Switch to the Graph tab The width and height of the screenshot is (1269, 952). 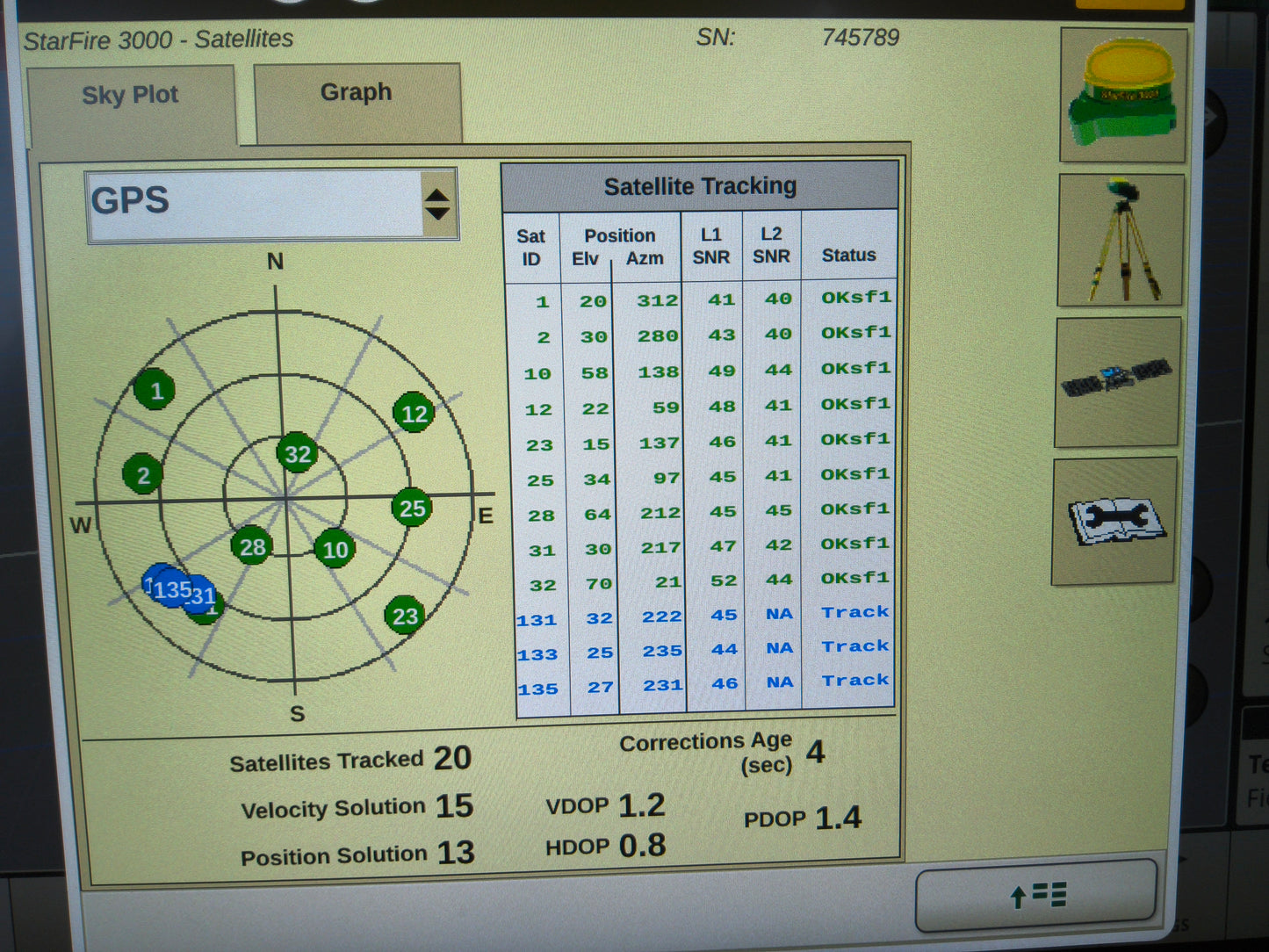pyautogui.click(x=356, y=91)
